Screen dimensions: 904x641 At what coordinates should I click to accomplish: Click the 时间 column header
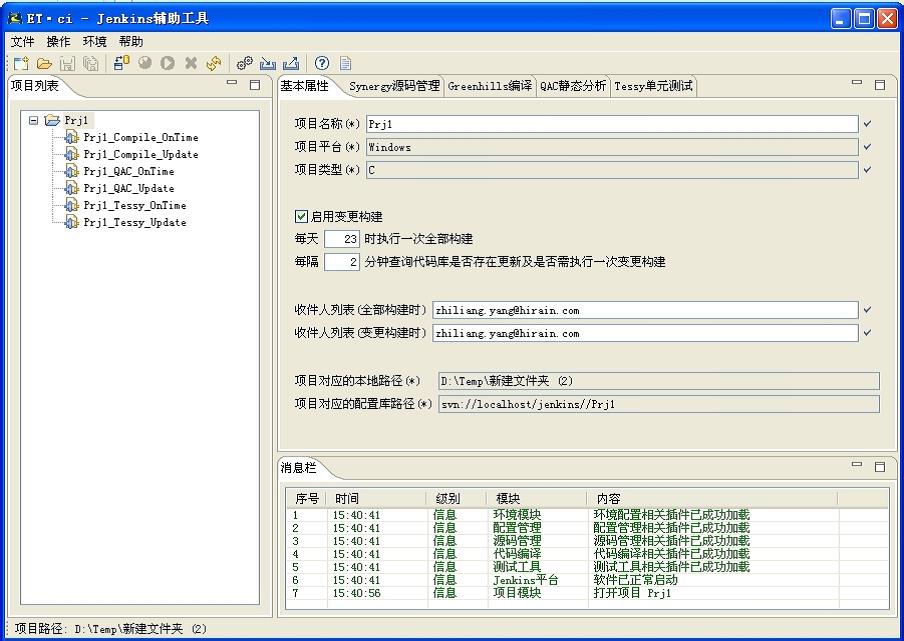point(377,499)
